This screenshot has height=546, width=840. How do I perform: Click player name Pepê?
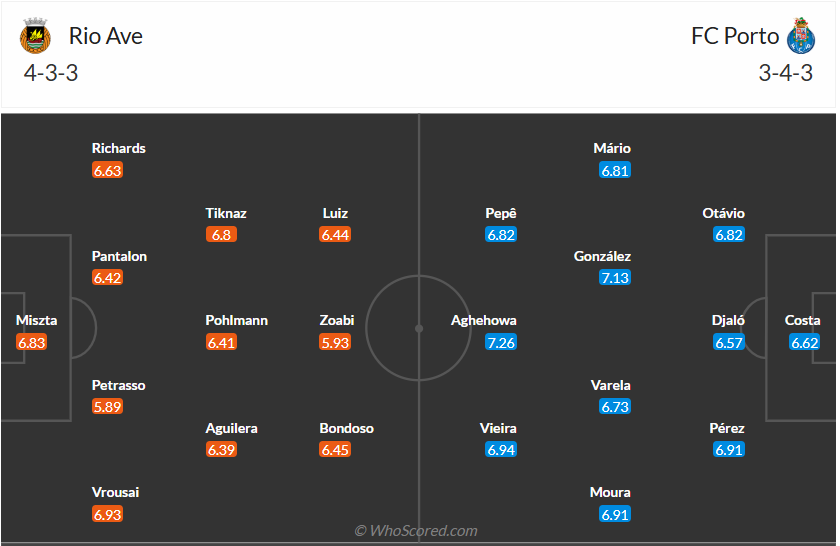coord(501,213)
